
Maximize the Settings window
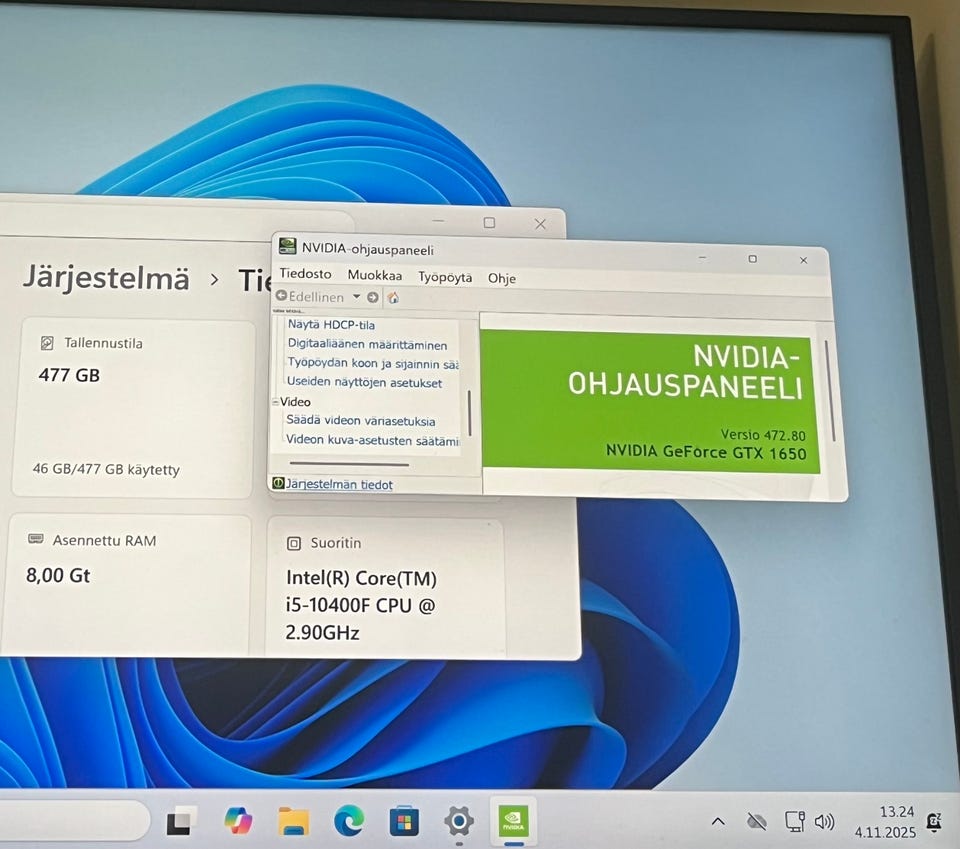(x=489, y=222)
